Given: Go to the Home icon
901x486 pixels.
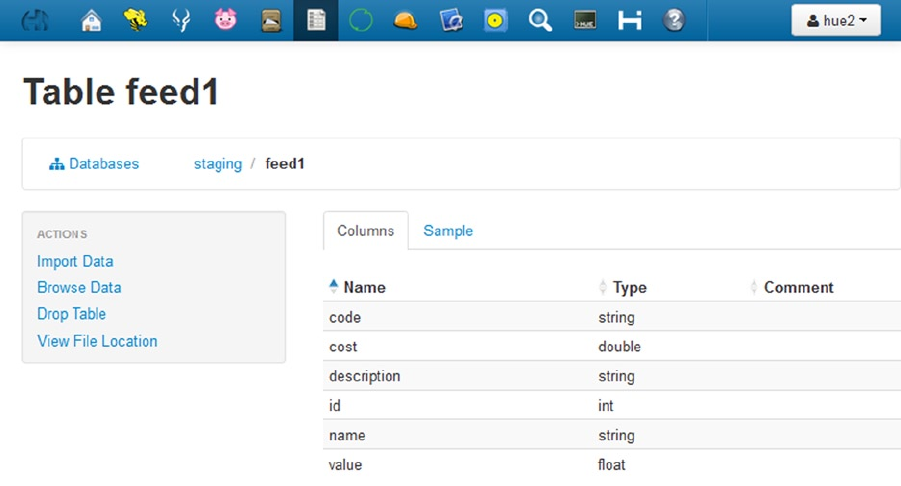Looking at the screenshot, I should [x=91, y=20].
